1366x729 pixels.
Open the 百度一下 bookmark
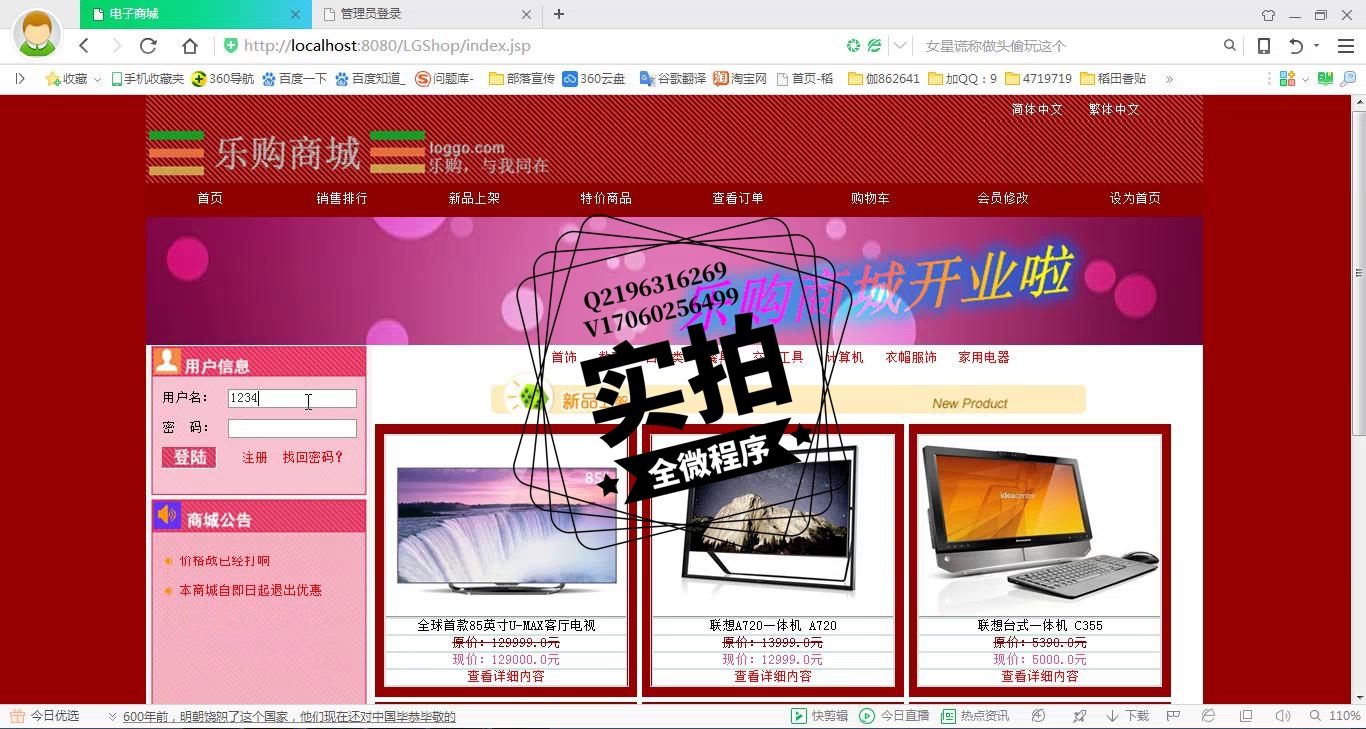click(295, 78)
